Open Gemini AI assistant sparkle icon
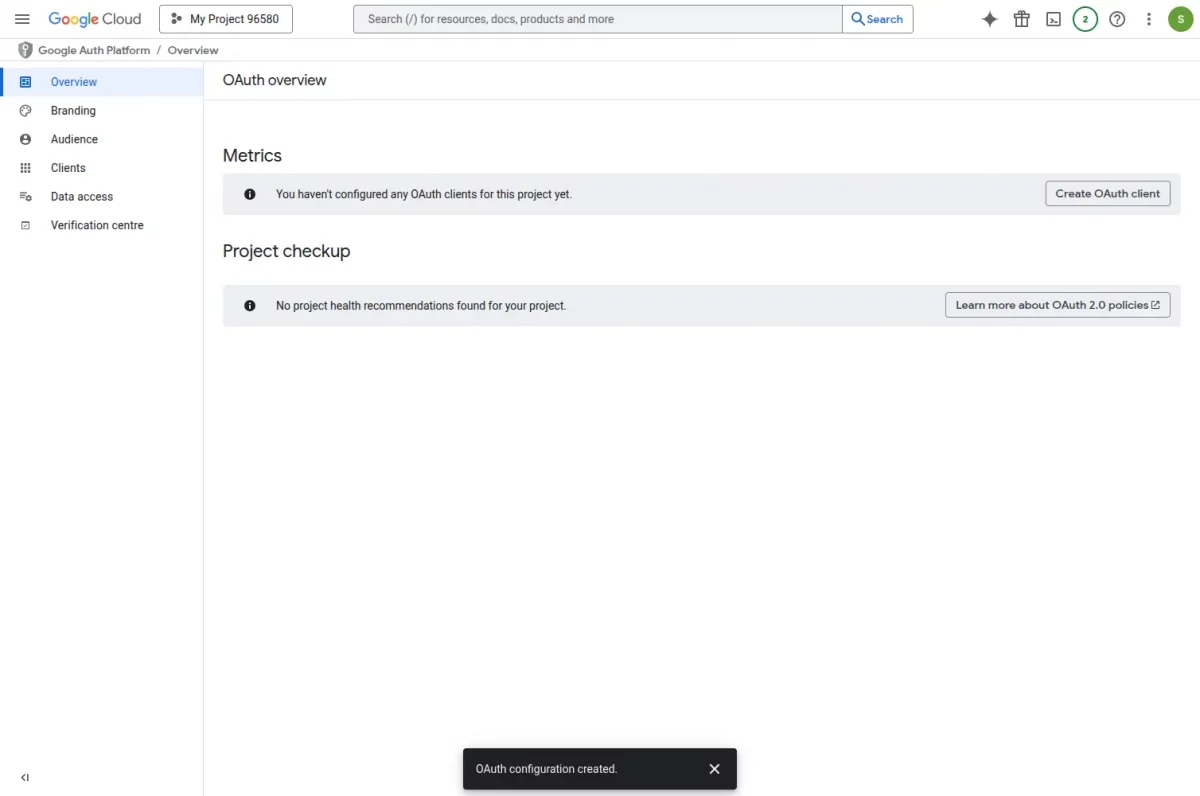The image size is (1200, 796). pos(990,19)
